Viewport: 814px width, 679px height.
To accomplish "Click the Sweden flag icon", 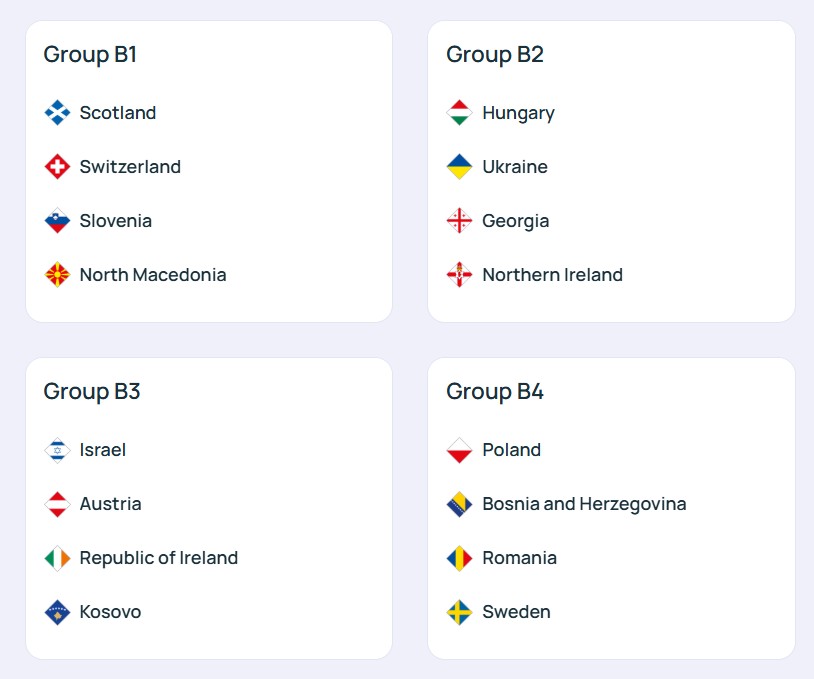I will 459,612.
